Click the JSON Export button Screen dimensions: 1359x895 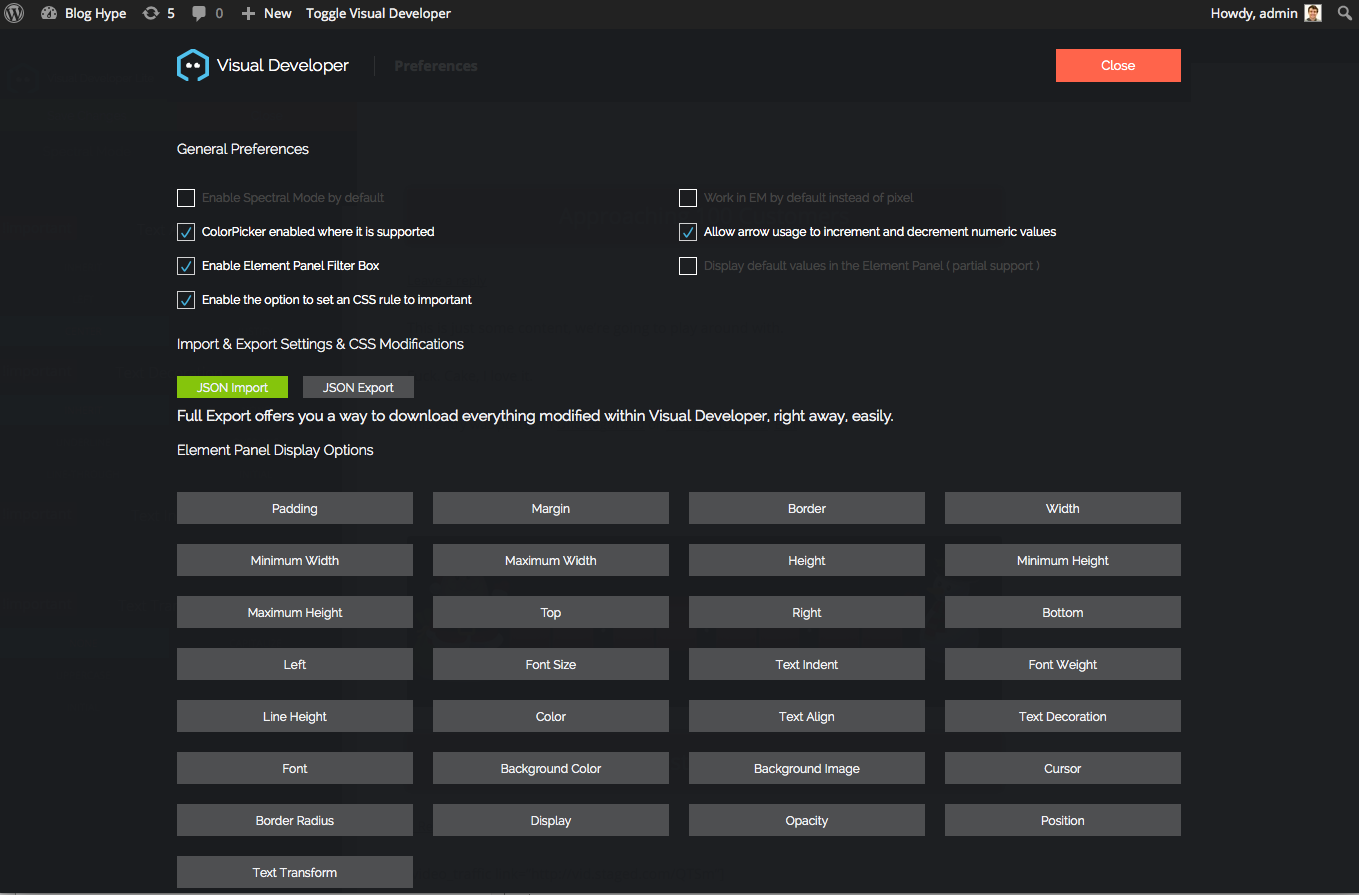358,387
